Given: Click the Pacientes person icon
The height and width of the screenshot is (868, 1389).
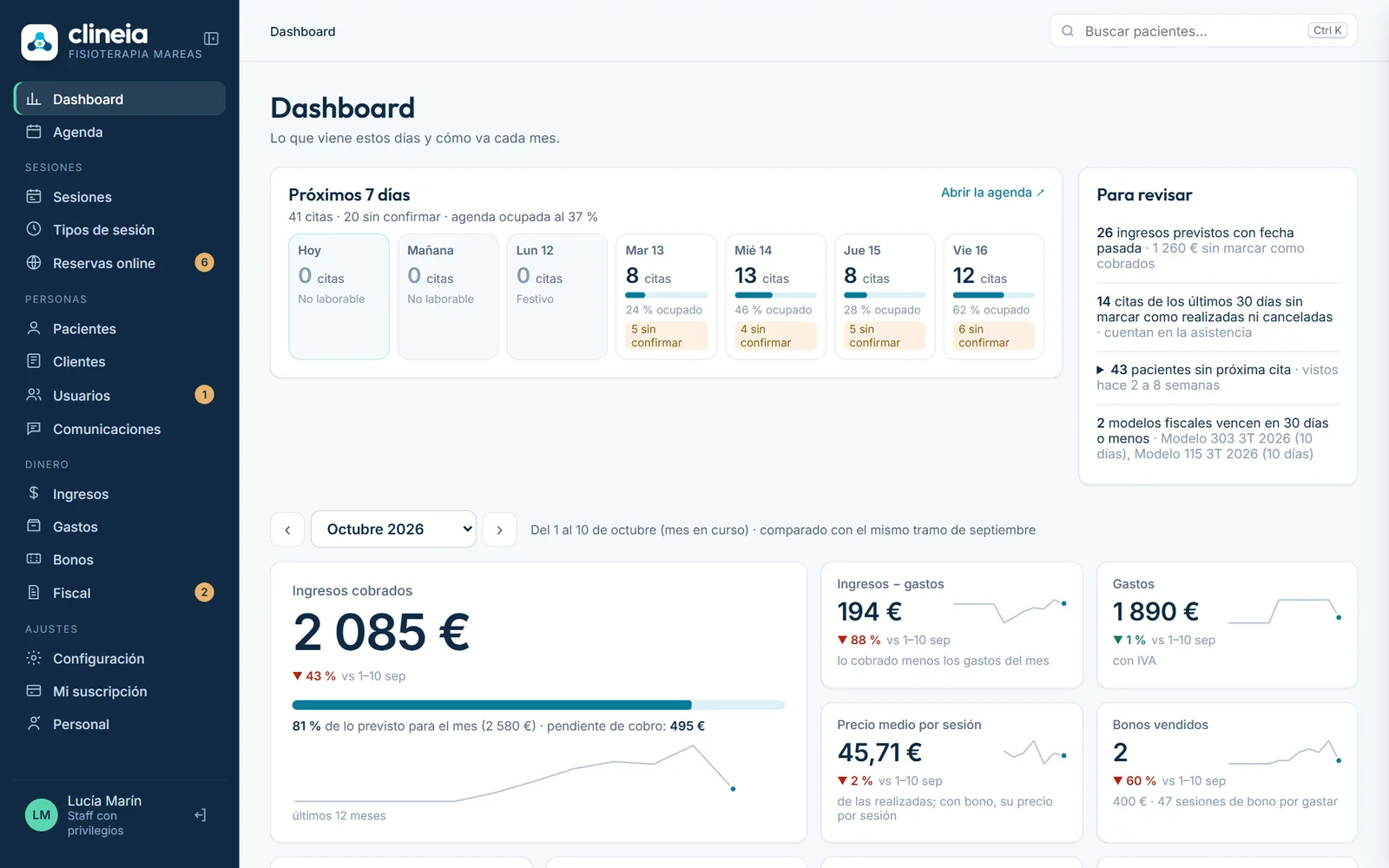Looking at the screenshot, I should pyautogui.click(x=34, y=328).
